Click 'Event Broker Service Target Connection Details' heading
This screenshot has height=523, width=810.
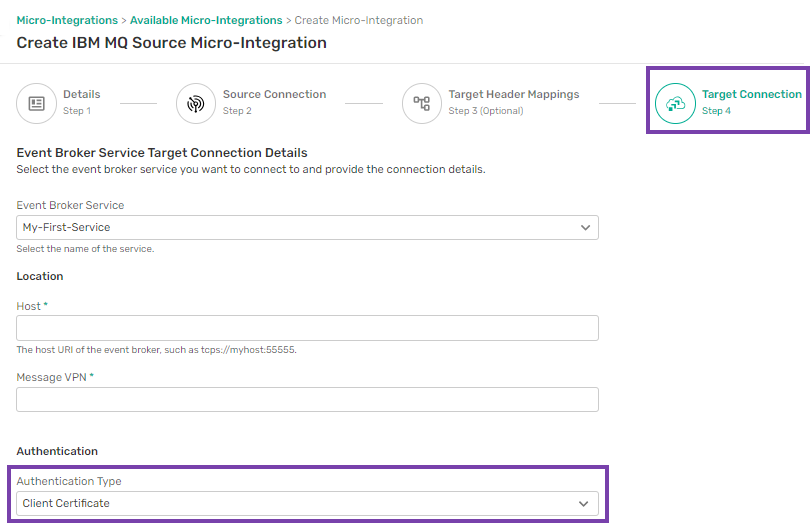(162, 152)
